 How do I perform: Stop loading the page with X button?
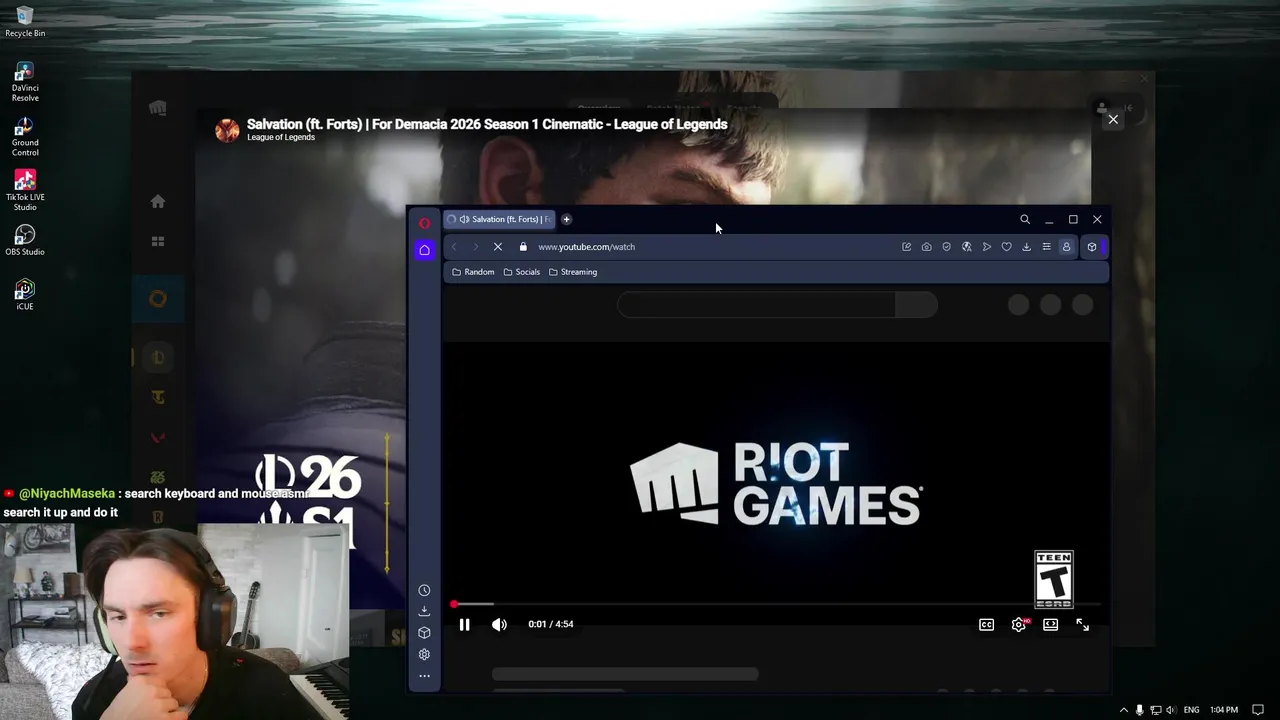point(498,247)
